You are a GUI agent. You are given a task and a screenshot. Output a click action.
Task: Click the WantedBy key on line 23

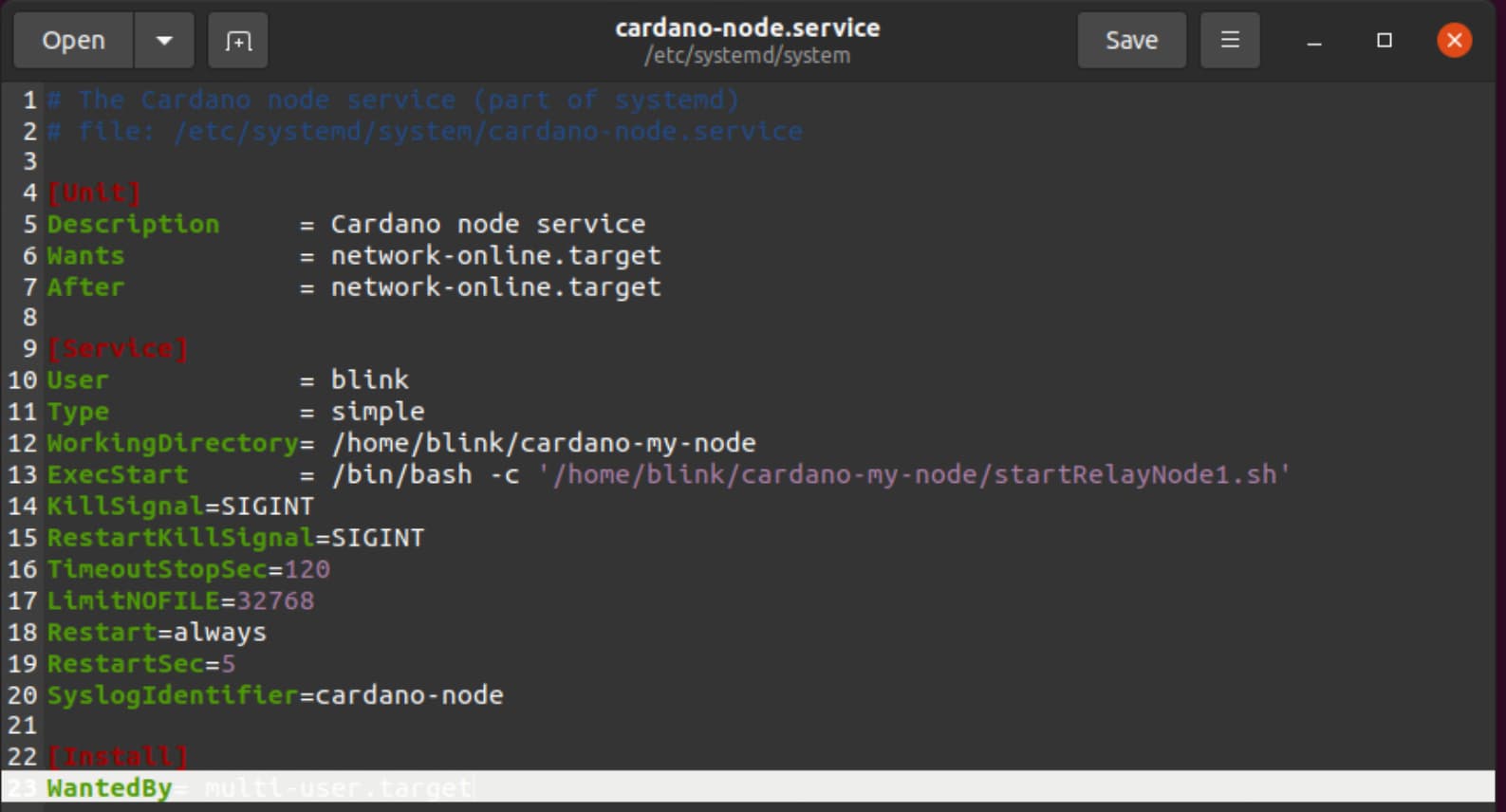pos(110,788)
